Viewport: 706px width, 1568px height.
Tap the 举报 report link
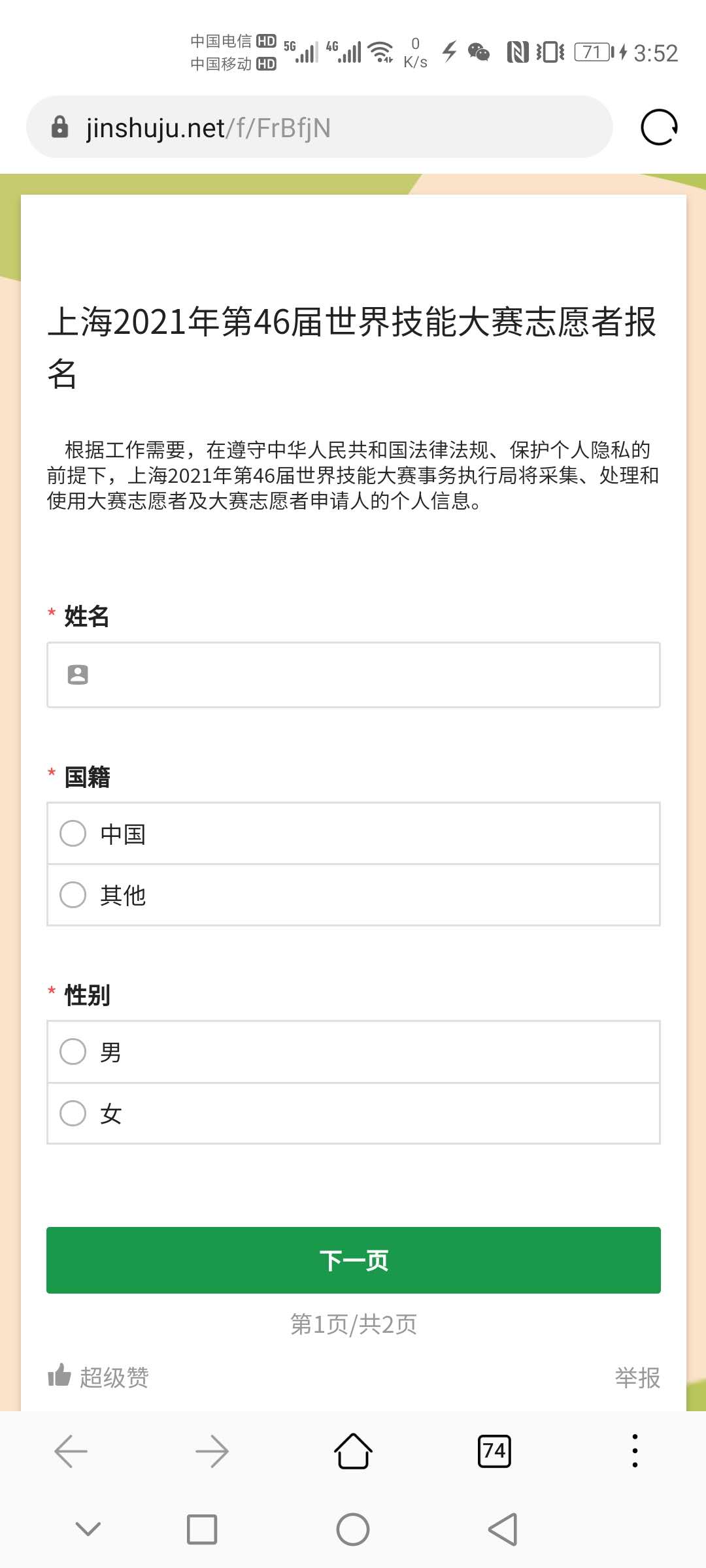tap(637, 1377)
